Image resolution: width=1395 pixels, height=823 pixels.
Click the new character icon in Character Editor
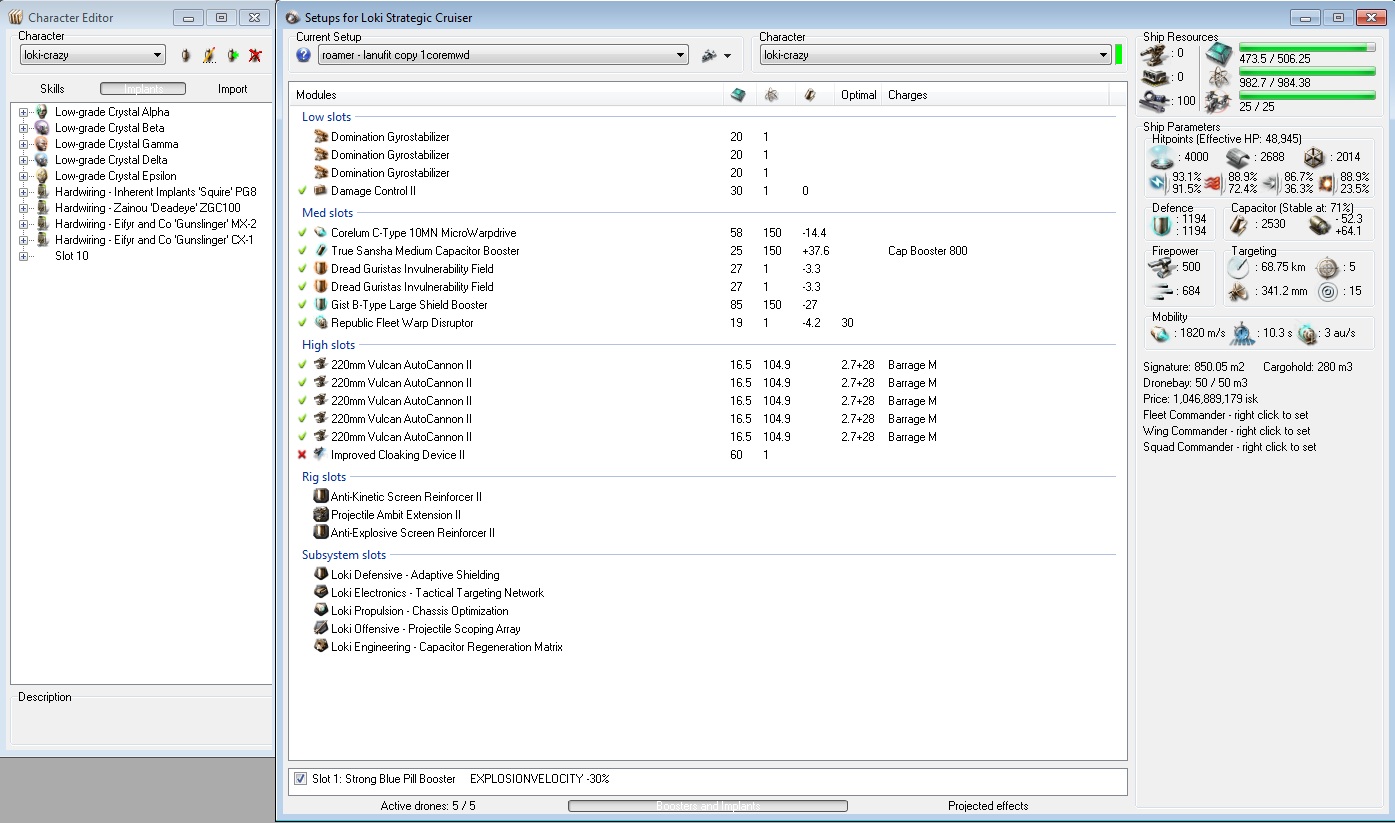186,56
